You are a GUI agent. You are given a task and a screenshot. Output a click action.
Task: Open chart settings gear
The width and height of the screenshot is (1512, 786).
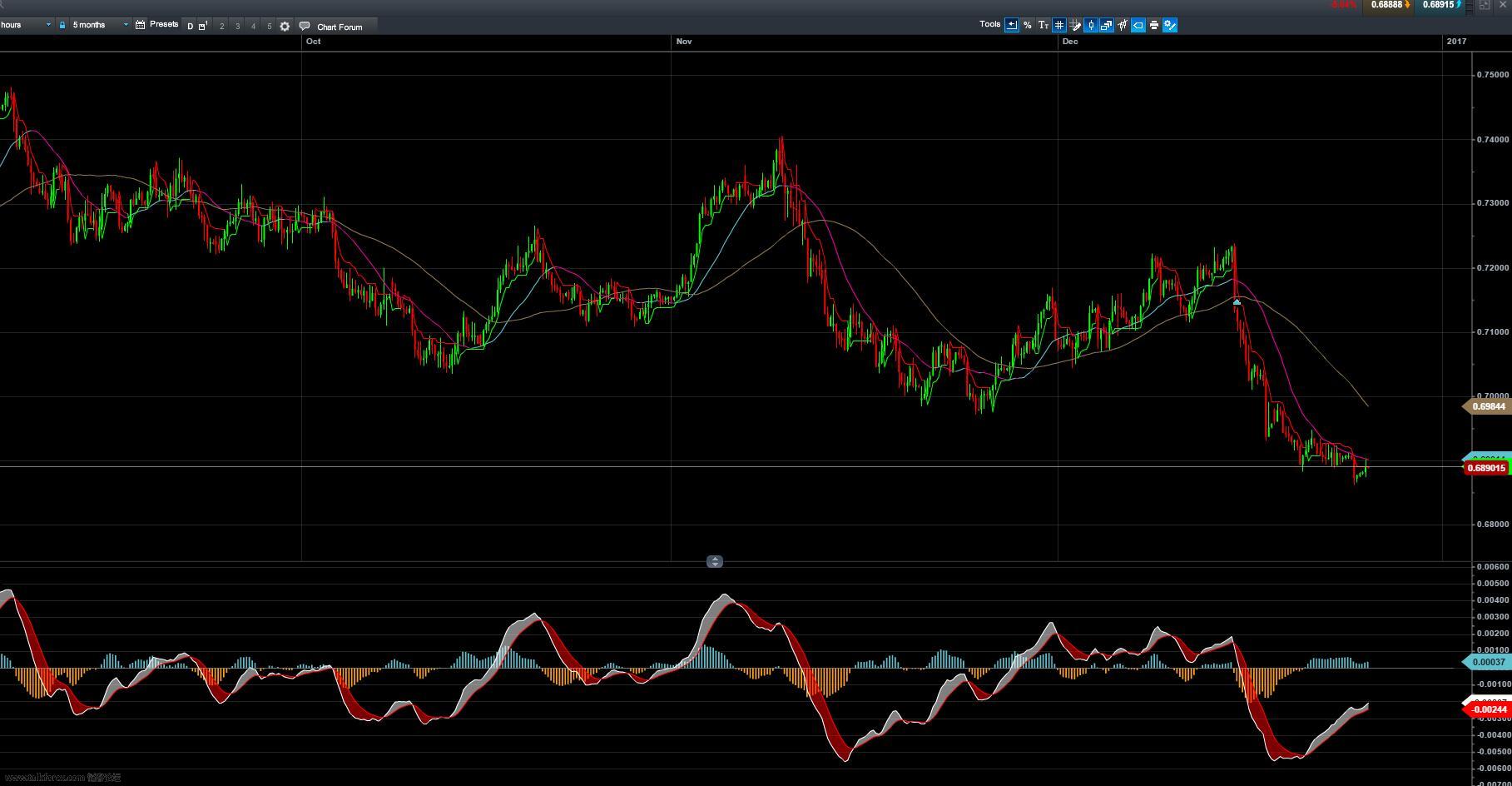pos(285,26)
